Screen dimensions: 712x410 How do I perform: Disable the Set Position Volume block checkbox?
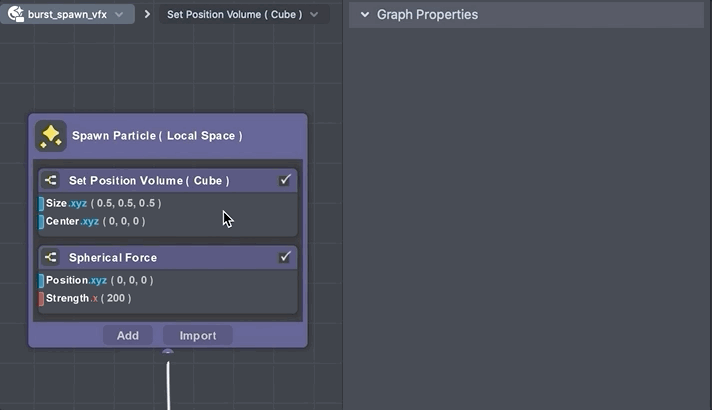[285, 181]
